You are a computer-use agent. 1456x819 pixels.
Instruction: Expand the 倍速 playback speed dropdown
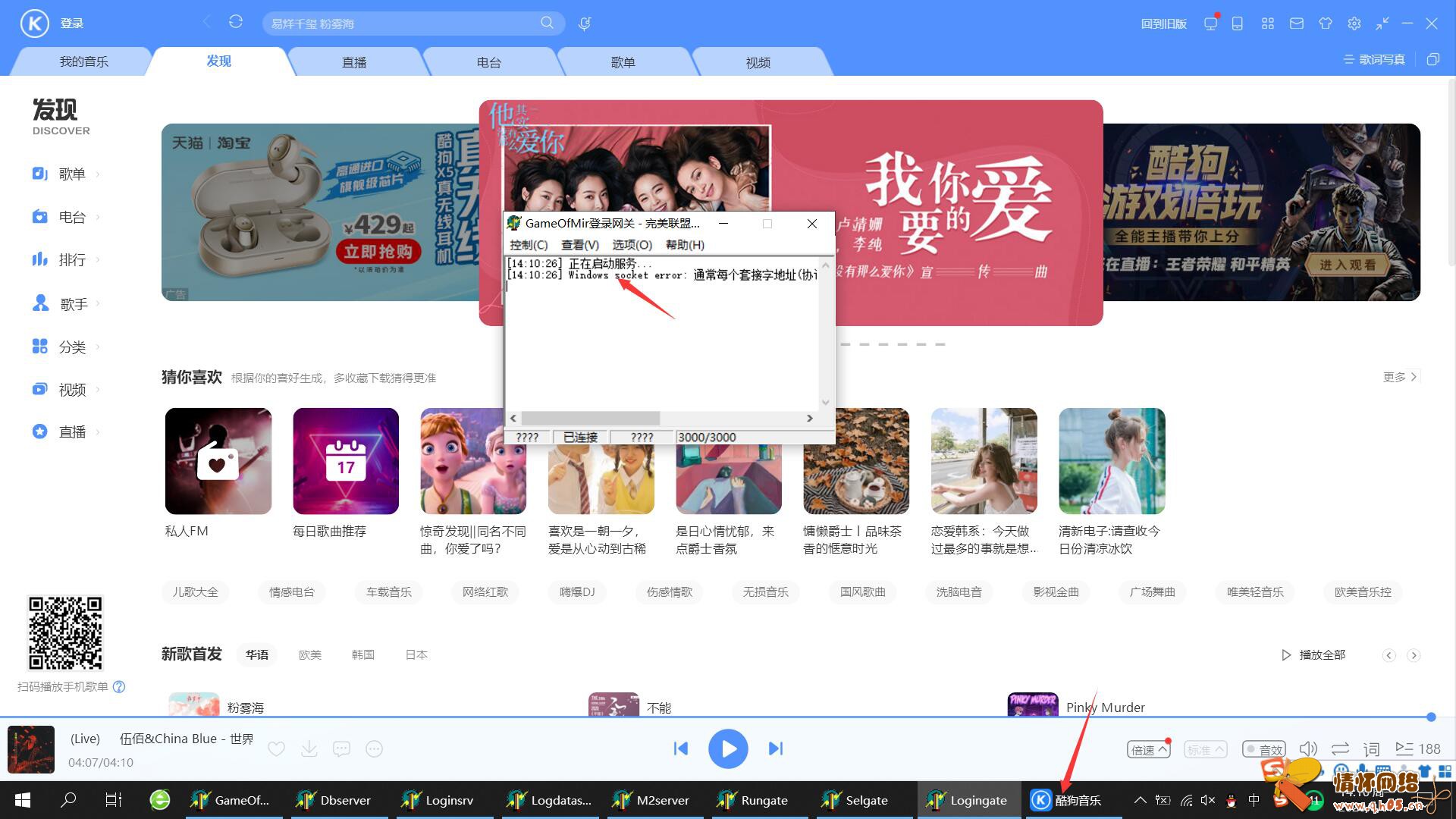click(x=1149, y=749)
